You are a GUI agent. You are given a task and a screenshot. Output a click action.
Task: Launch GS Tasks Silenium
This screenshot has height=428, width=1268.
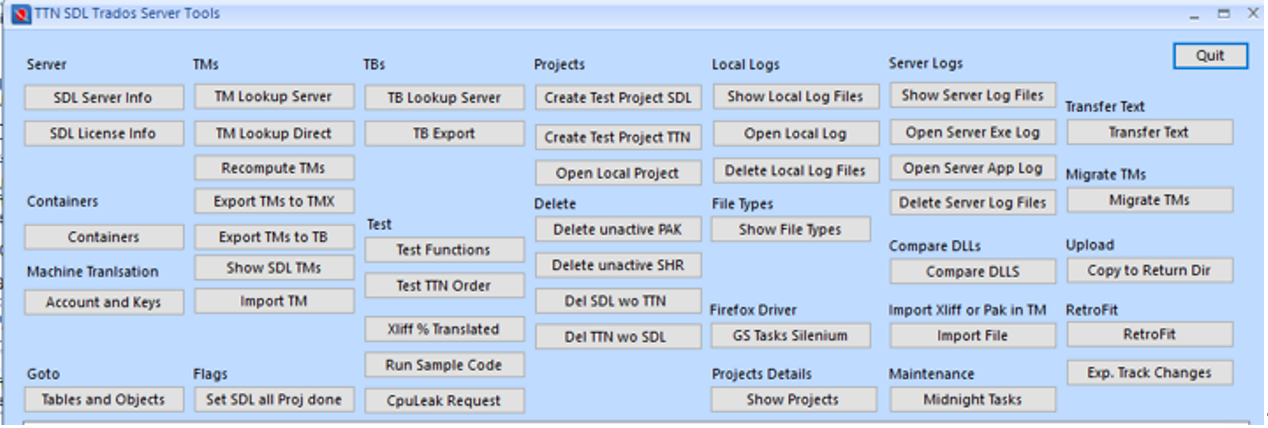[793, 337]
